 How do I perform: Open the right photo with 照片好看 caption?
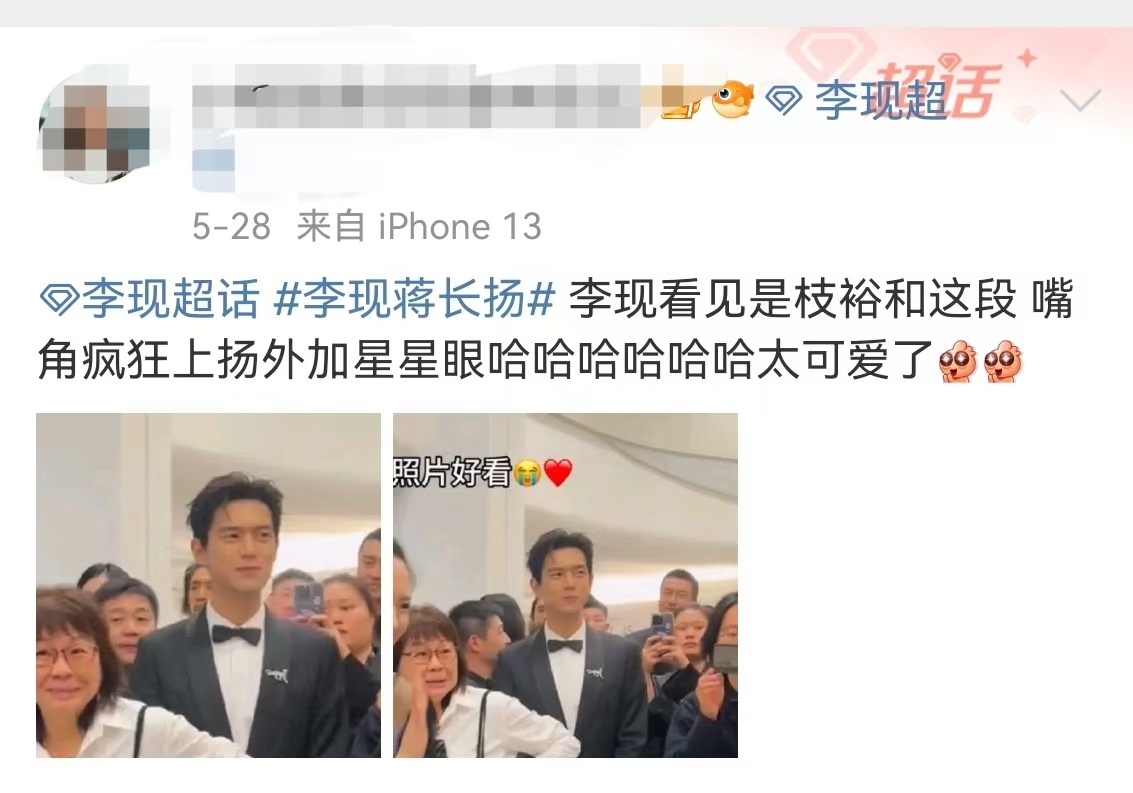[x=565, y=586]
